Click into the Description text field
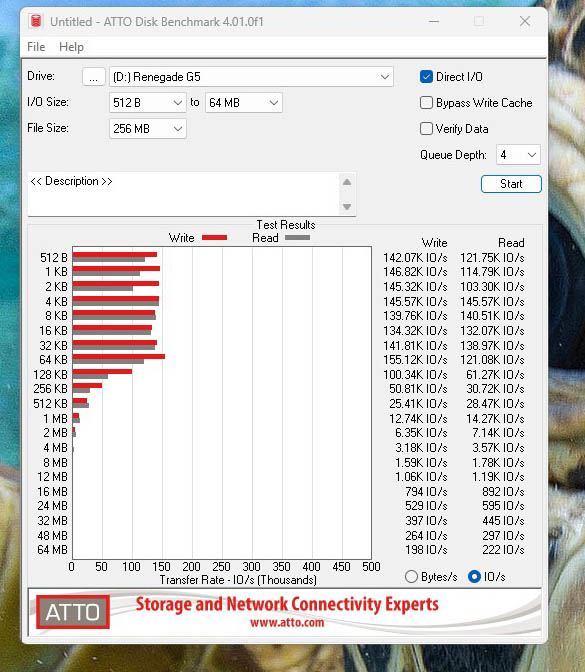This screenshot has width=585, height=672. click(183, 194)
